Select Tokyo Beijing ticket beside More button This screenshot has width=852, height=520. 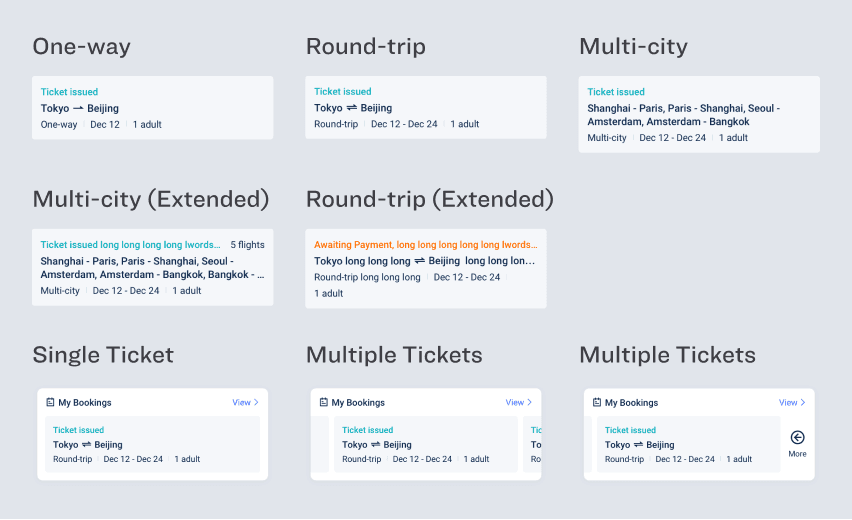[687, 444]
